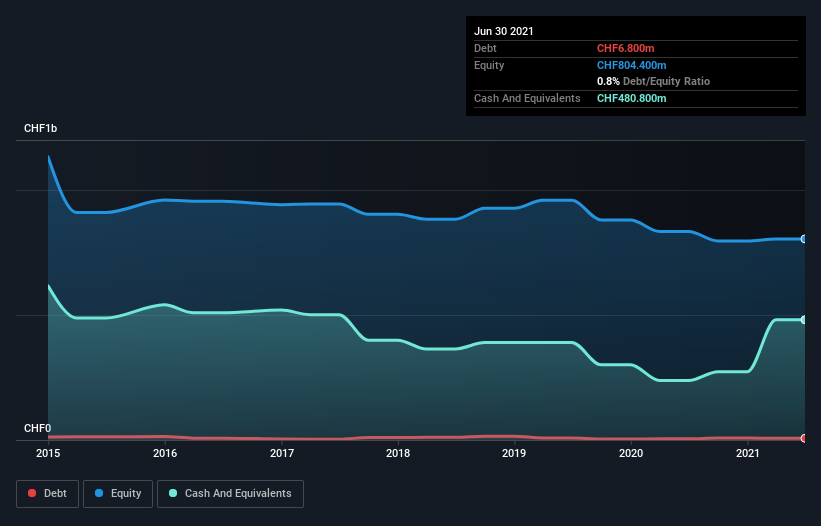Image resolution: width=821 pixels, height=526 pixels.
Task: Click the 2021 x-axis label
Action: 748,453
